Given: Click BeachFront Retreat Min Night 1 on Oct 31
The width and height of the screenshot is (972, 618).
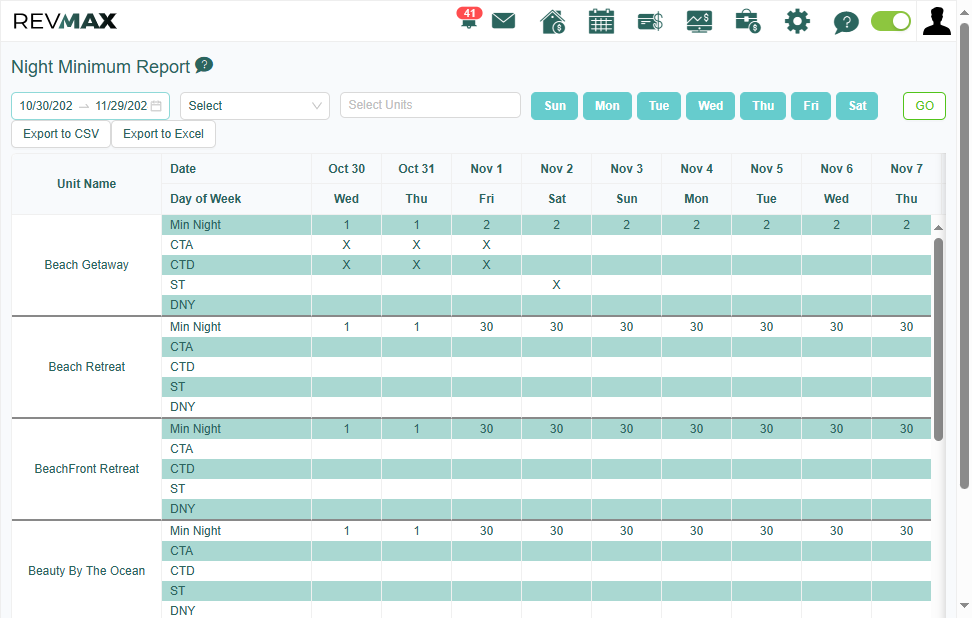Looking at the screenshot, I should [417, 429].
